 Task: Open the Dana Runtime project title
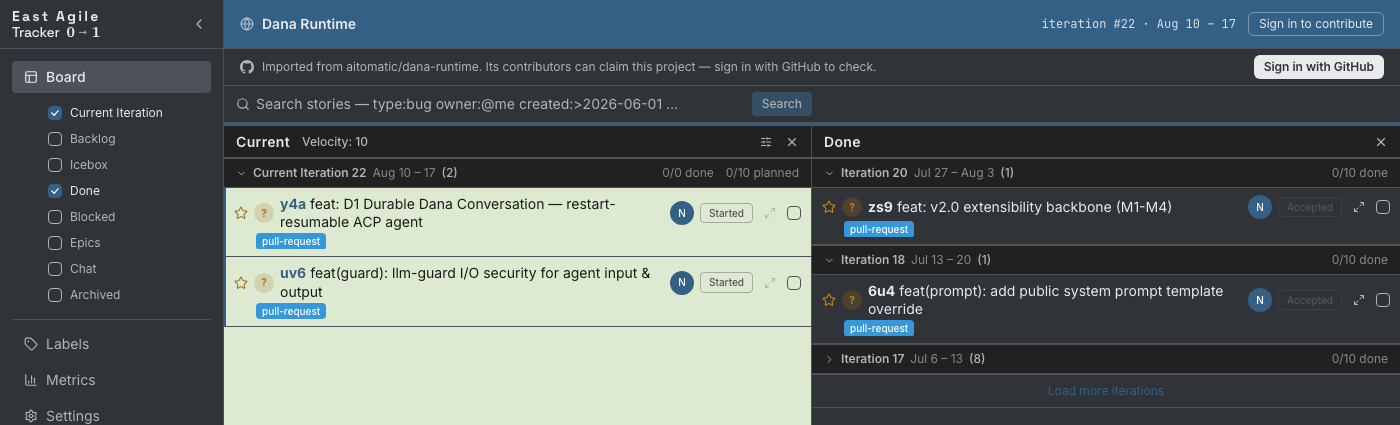309,24
